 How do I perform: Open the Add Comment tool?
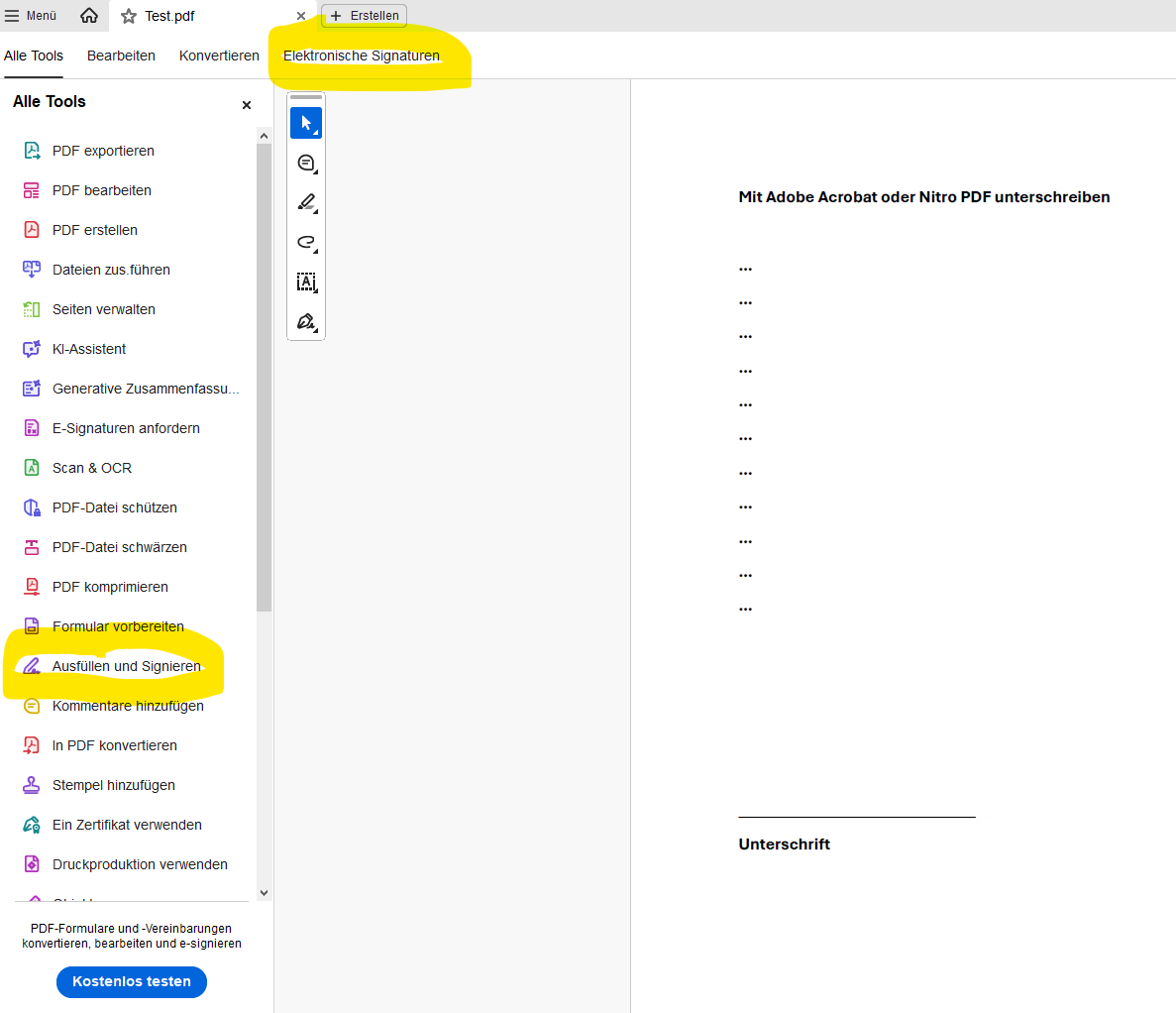point(305,163)
